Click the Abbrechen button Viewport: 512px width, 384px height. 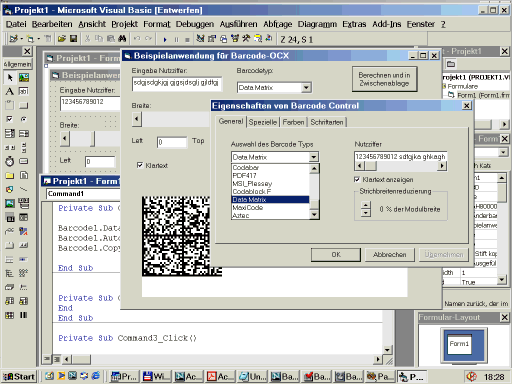(390, 255)
